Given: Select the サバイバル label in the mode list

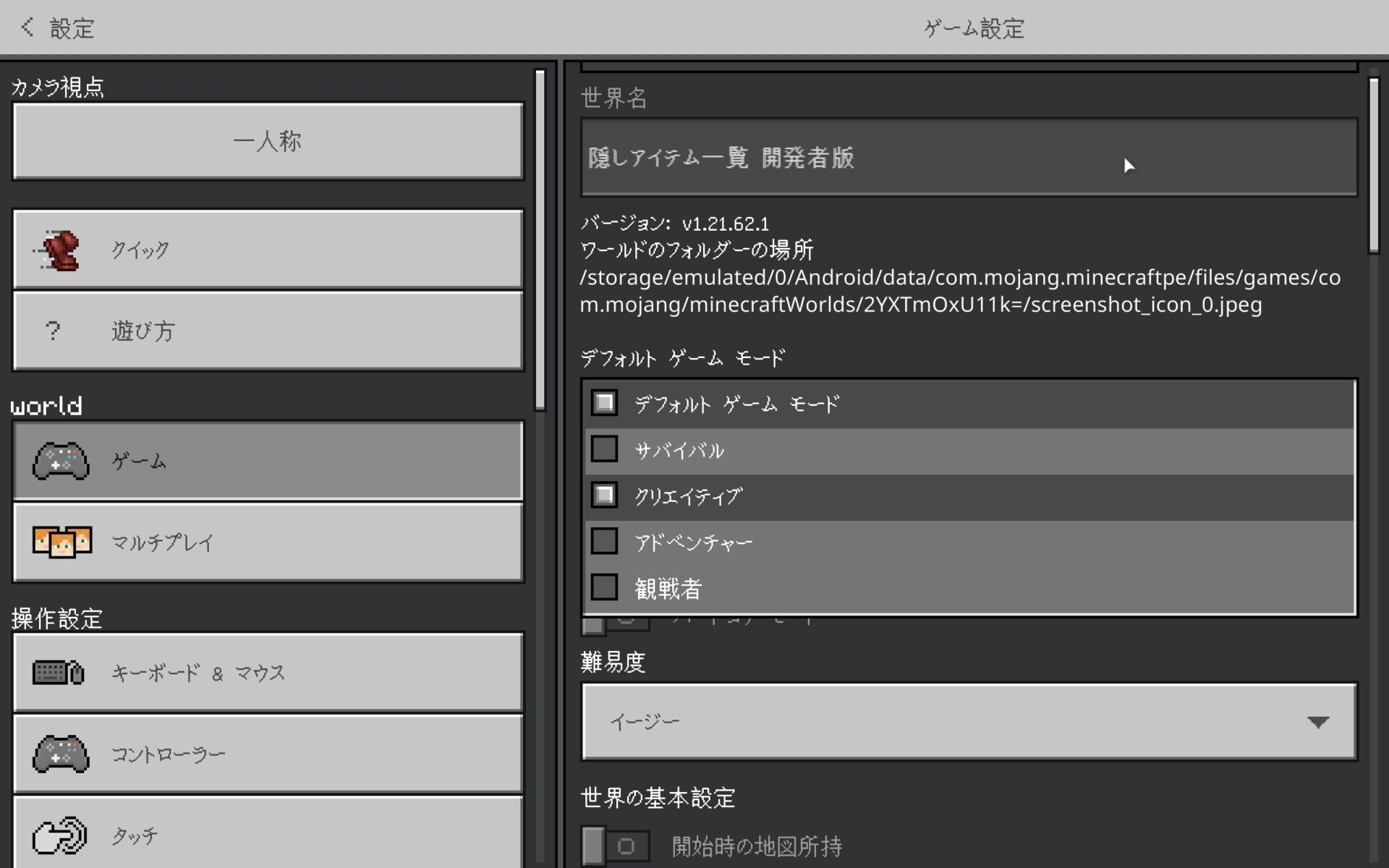Looking at the screenshot, I should tap(679, 451).
